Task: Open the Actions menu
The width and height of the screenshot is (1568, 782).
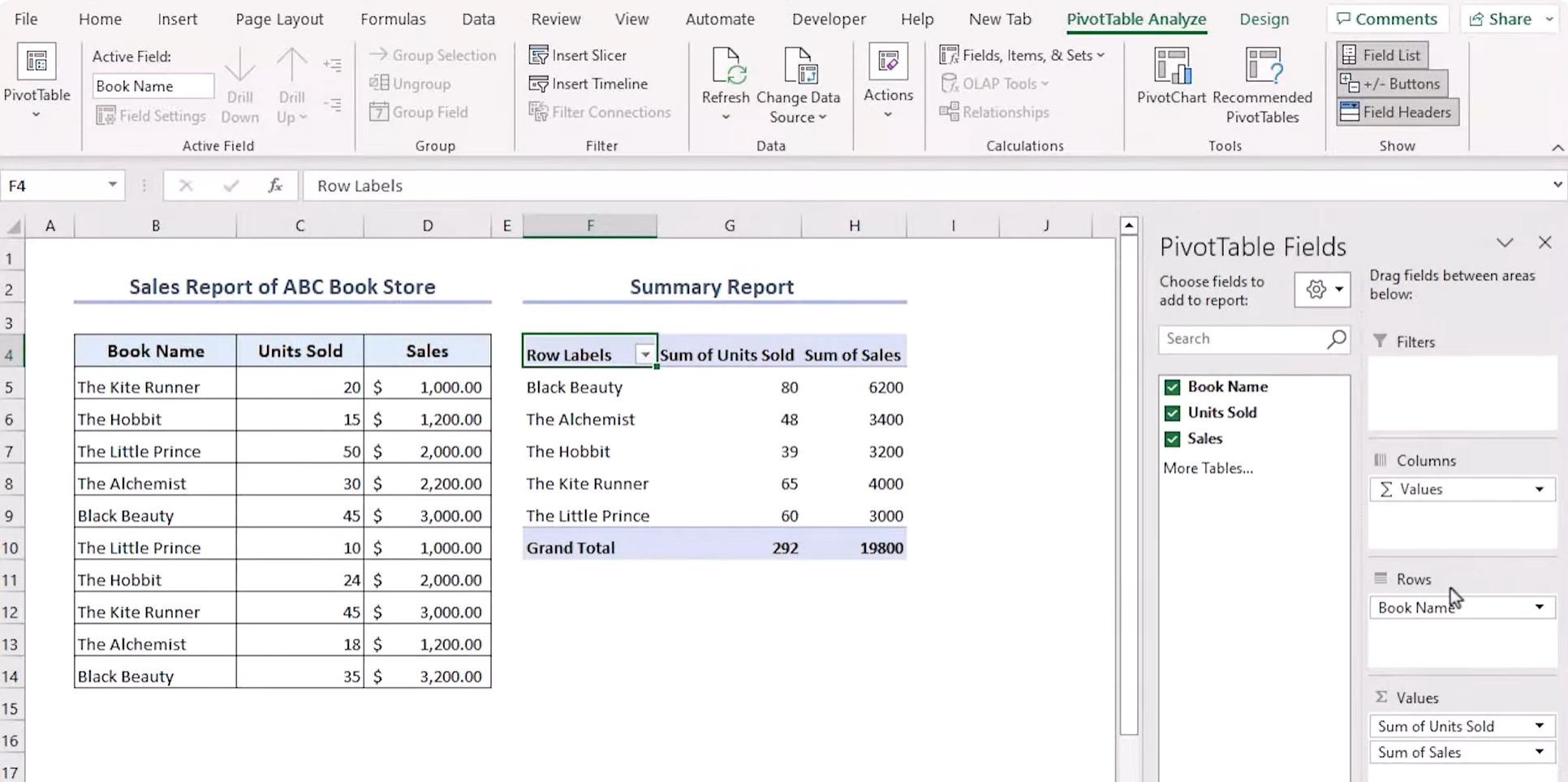Action: coord(888,81)
